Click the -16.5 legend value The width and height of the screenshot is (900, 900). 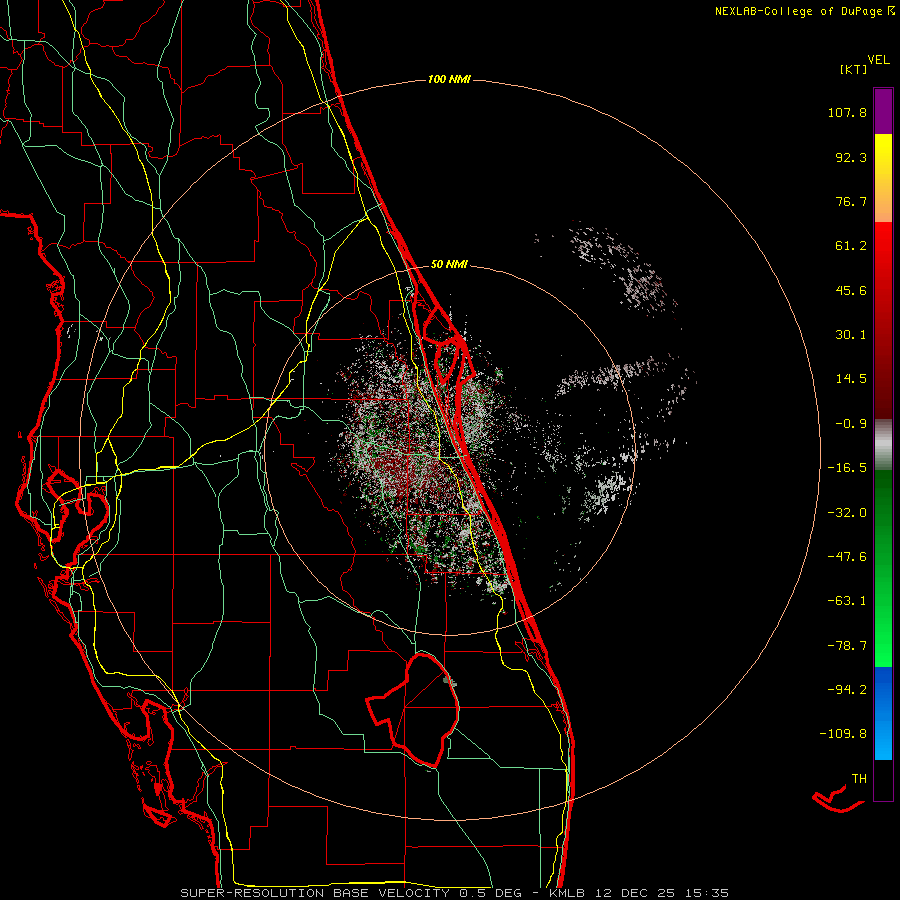847,468
